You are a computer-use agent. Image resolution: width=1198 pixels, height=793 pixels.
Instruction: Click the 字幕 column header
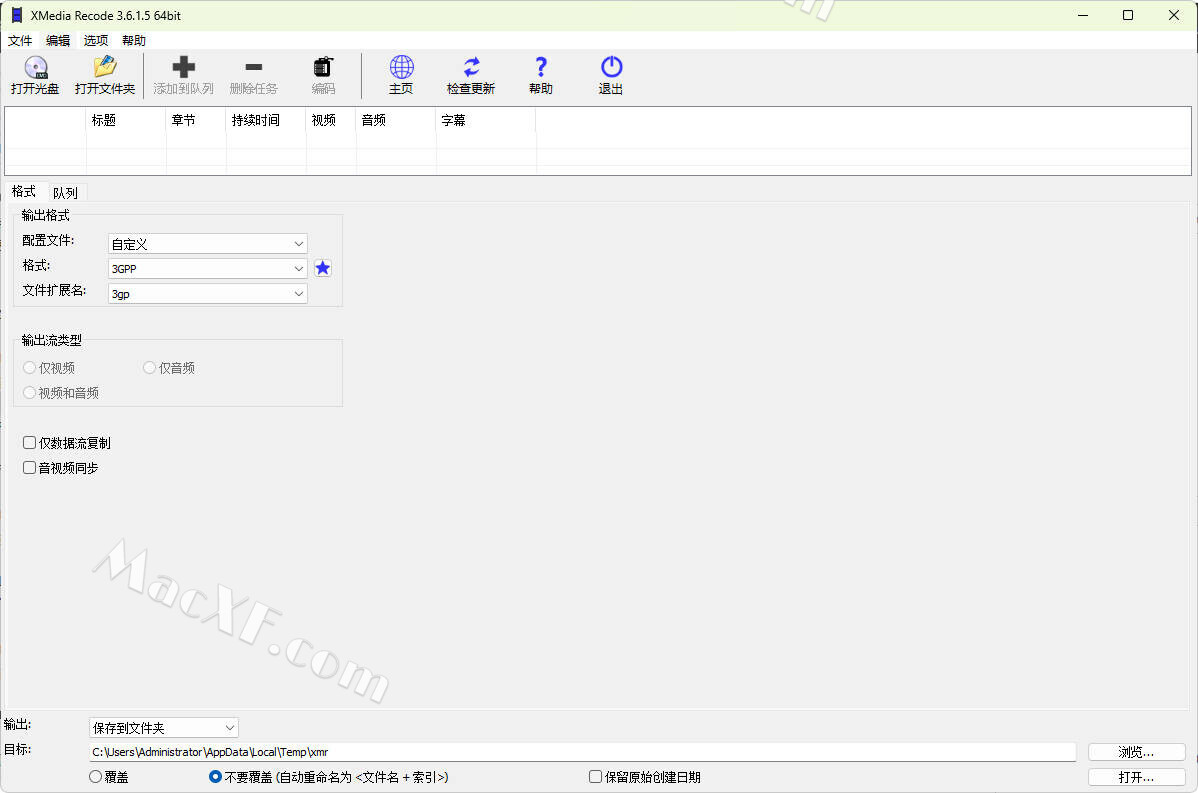486,121
